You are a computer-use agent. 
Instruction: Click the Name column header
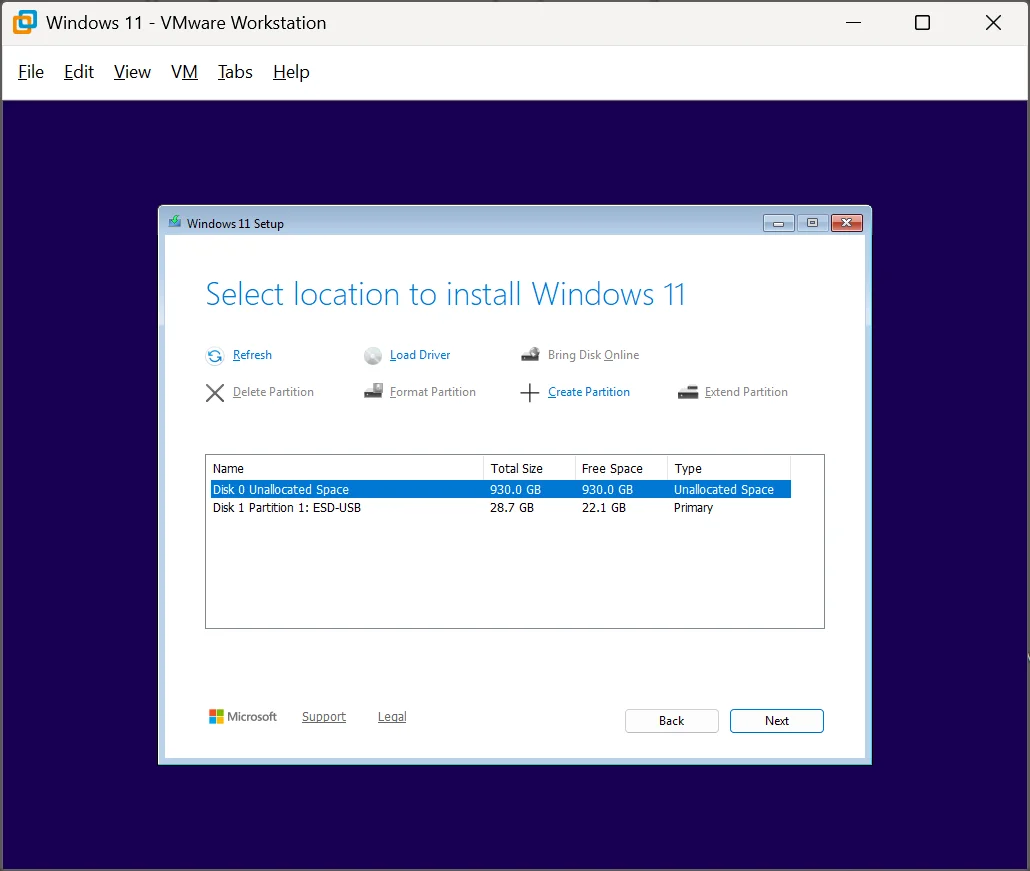pos(346,468)
